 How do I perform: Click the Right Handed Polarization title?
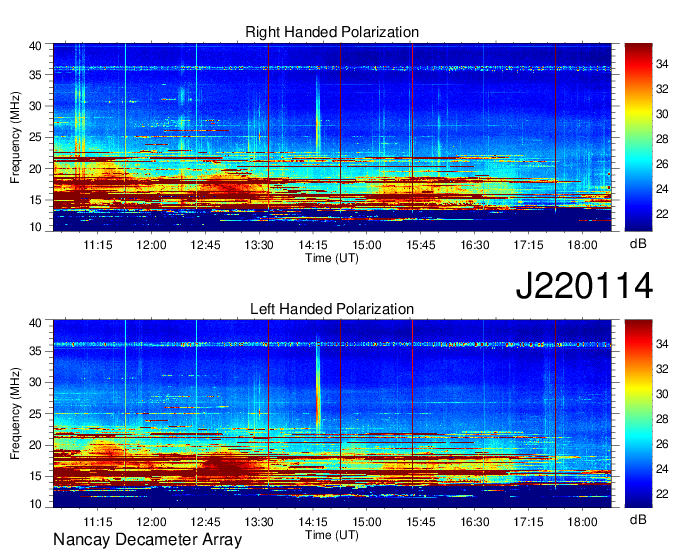pyautogui.click(x=332, y=32)
